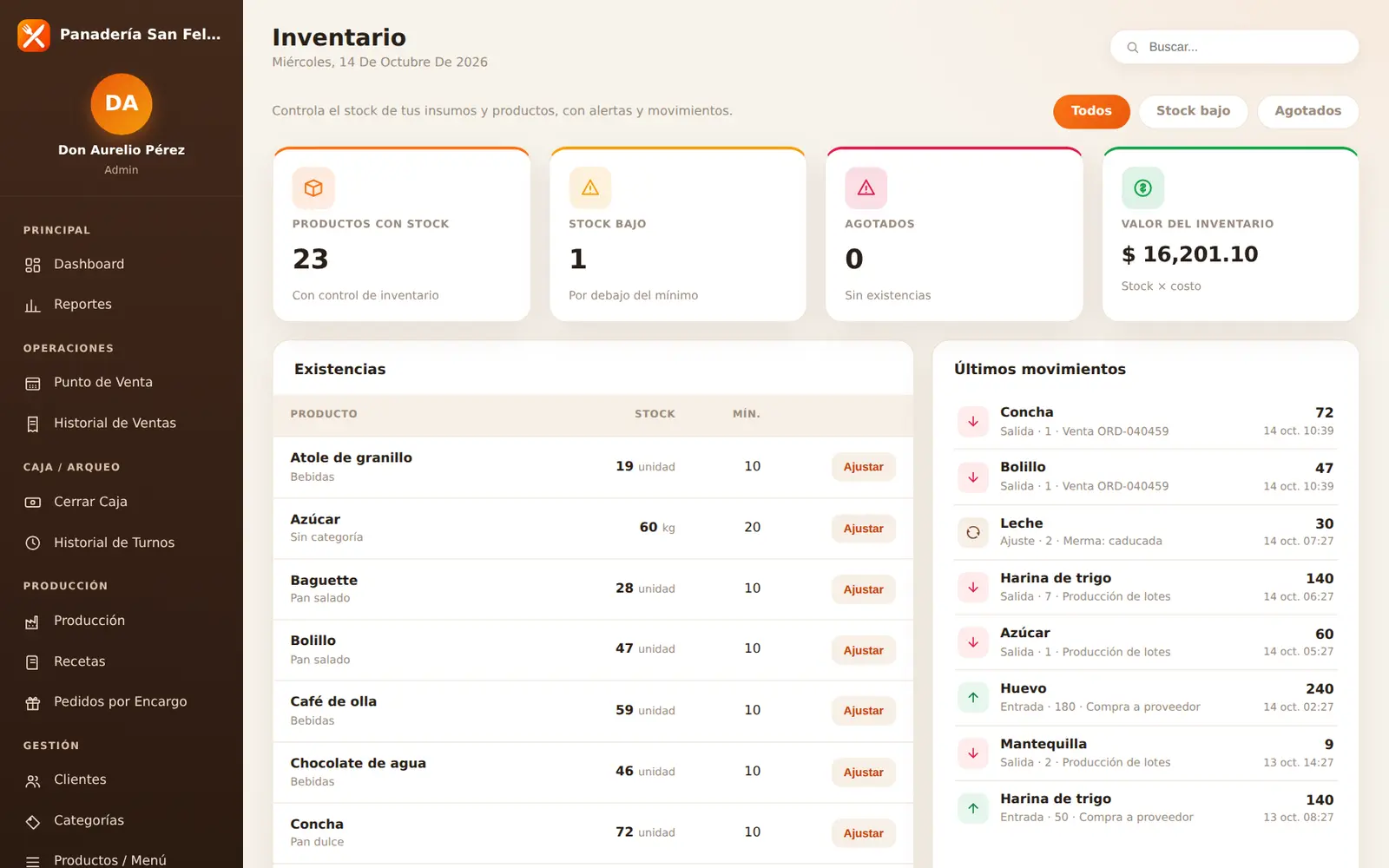Click the adjustment cycle icon for Leche movement
The image size is (1389, 868).
click(973, 532)
